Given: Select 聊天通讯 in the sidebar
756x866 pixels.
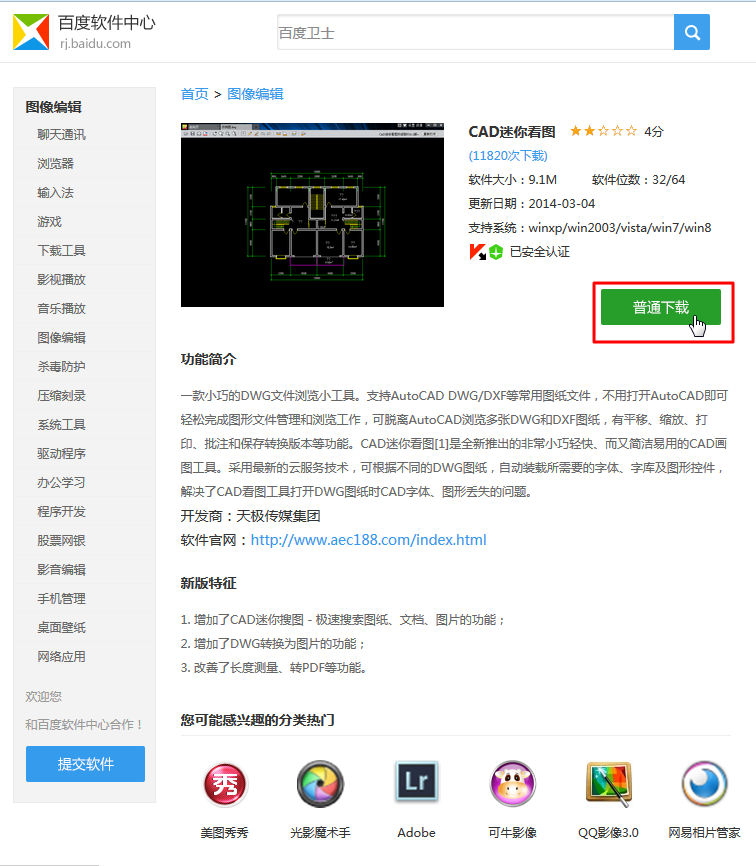Looking at the screenshot, I should (x=61, y=135).
